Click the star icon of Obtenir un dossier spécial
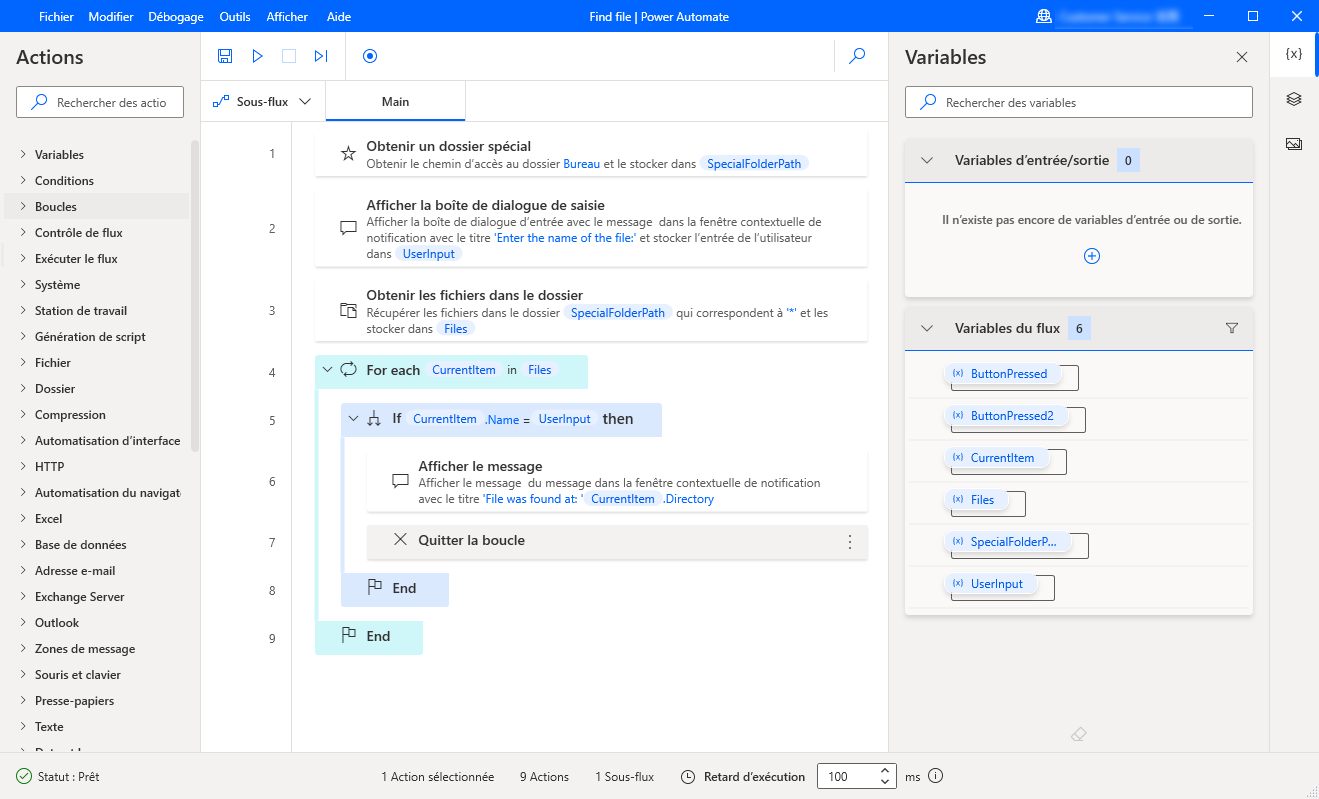The width and height of the screenshot is (1319, 799). (348, 154)
